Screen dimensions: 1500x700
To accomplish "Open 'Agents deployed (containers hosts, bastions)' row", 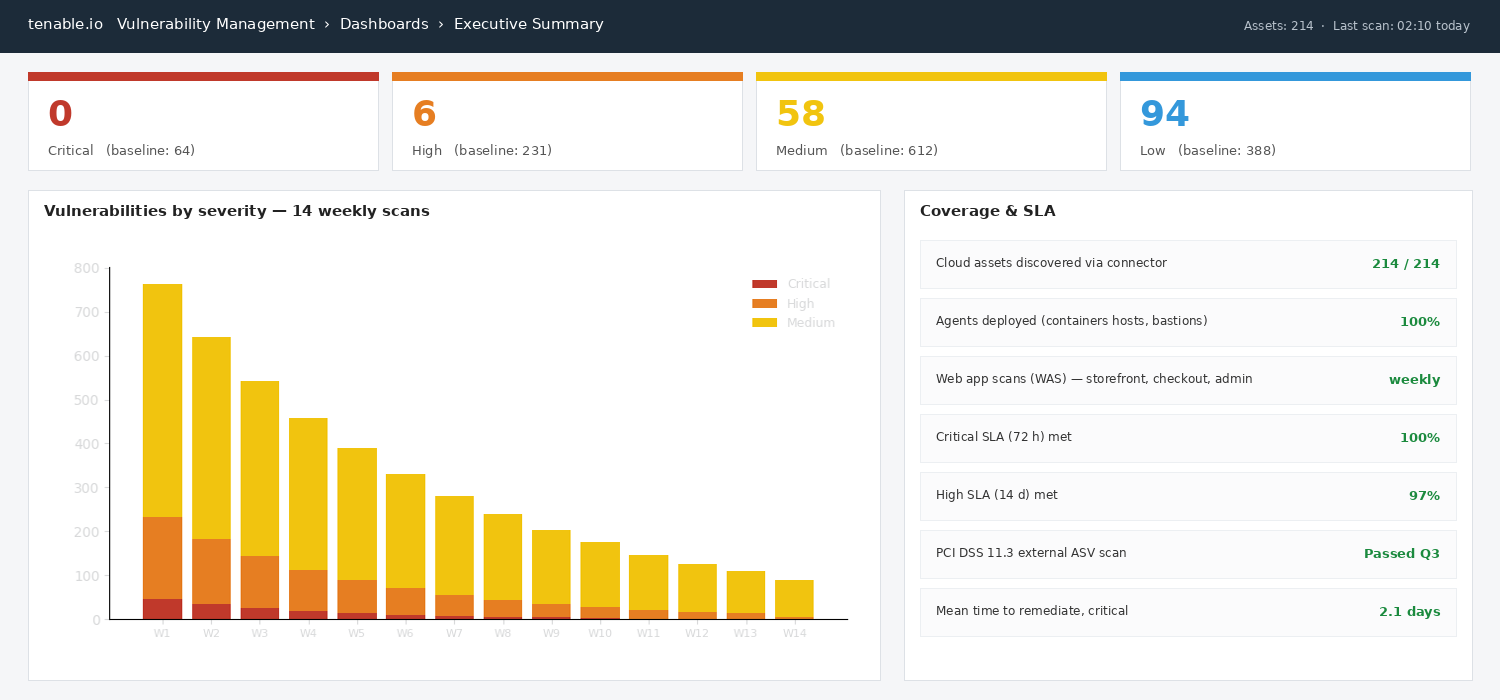I will (x=1188, y=322).
